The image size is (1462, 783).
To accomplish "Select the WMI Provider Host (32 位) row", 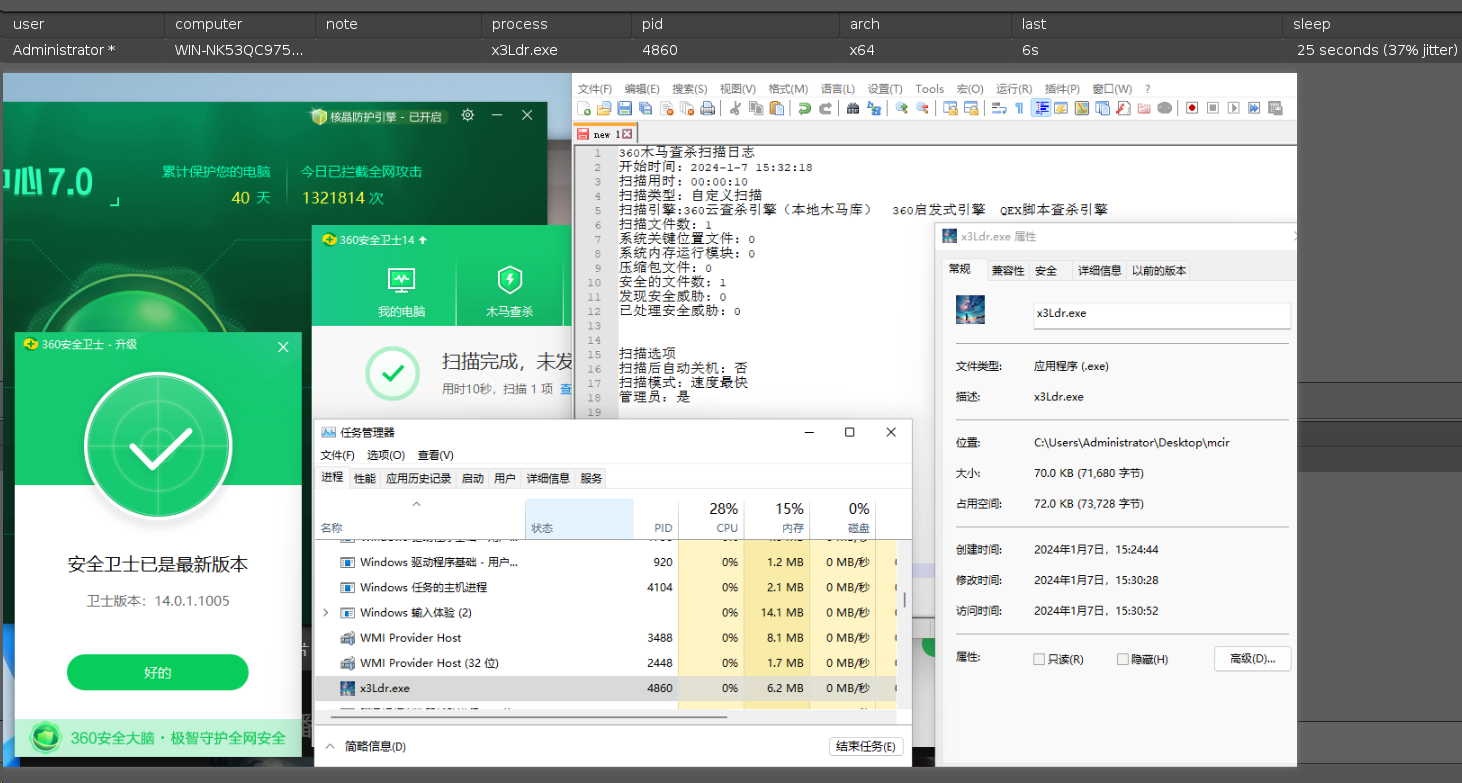I will point(606,663).
